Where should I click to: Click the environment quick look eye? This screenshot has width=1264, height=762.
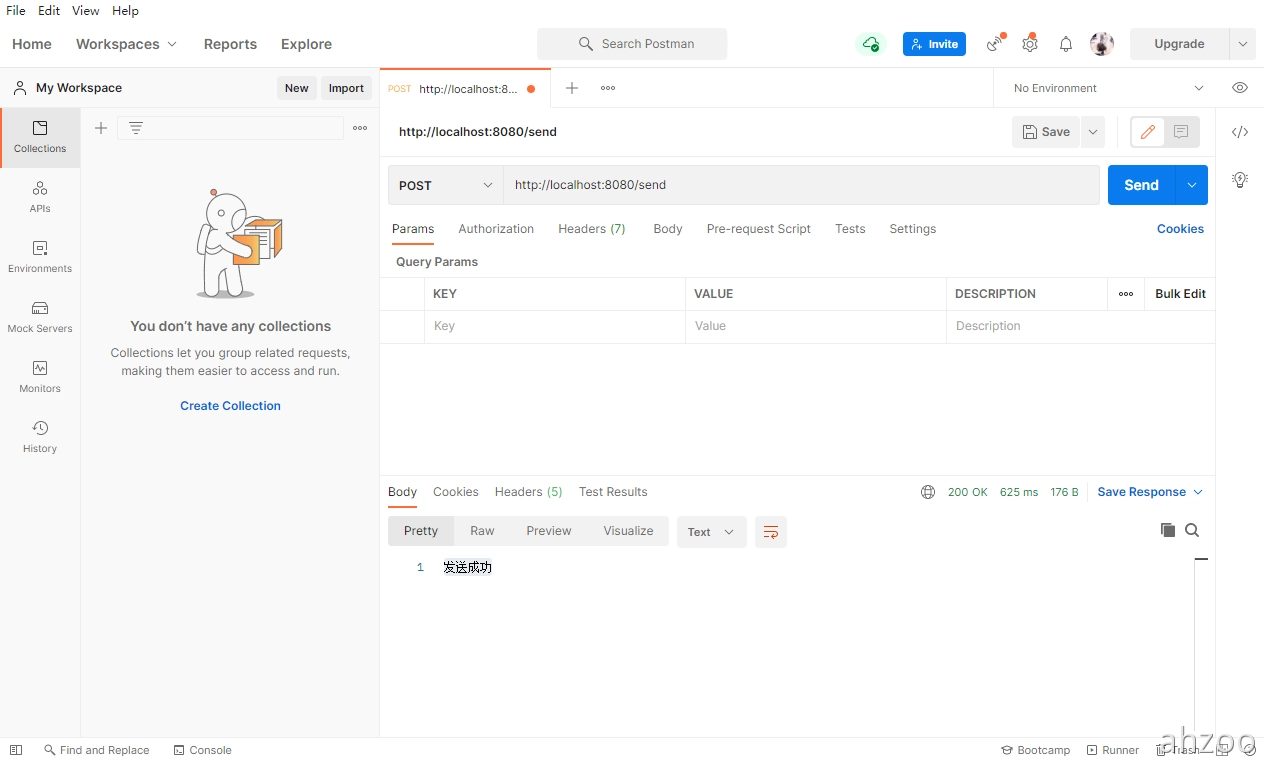tap(1240, 88)
